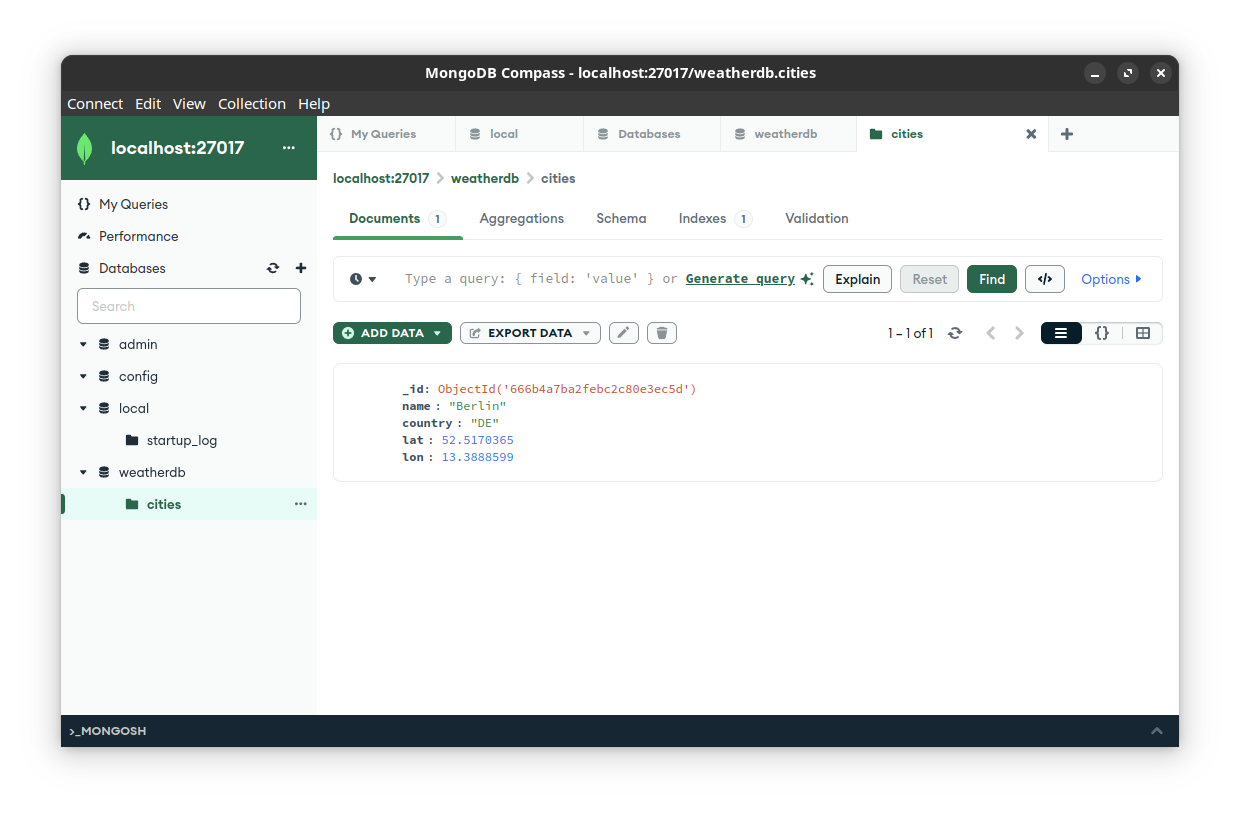The width and height of the screenshot is (1240, 814).
Task: Toggle the query bar code export view
Action: [x=1044, y=278]
